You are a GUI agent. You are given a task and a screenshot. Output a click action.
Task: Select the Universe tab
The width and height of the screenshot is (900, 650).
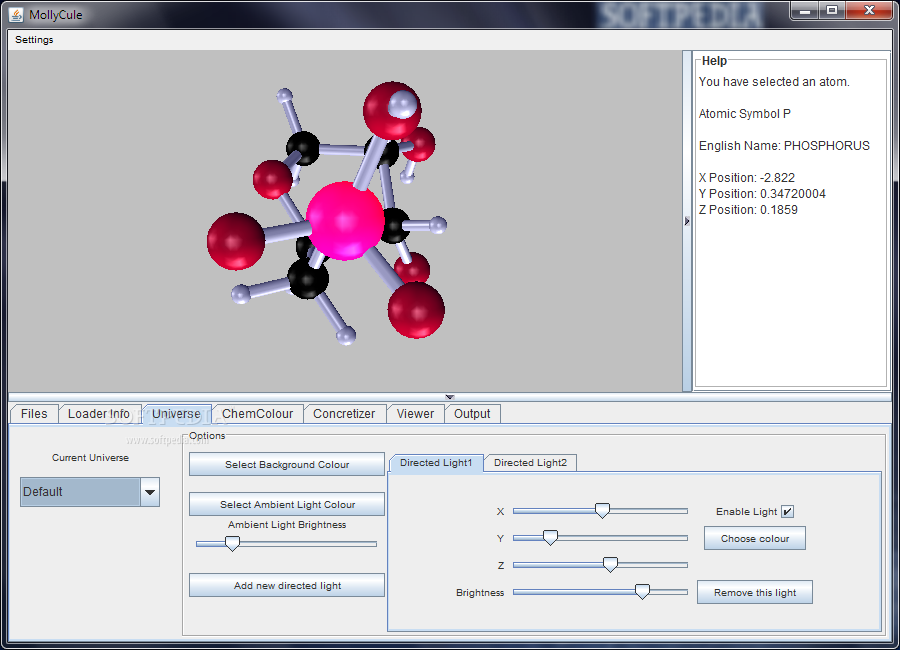point(176,413)
